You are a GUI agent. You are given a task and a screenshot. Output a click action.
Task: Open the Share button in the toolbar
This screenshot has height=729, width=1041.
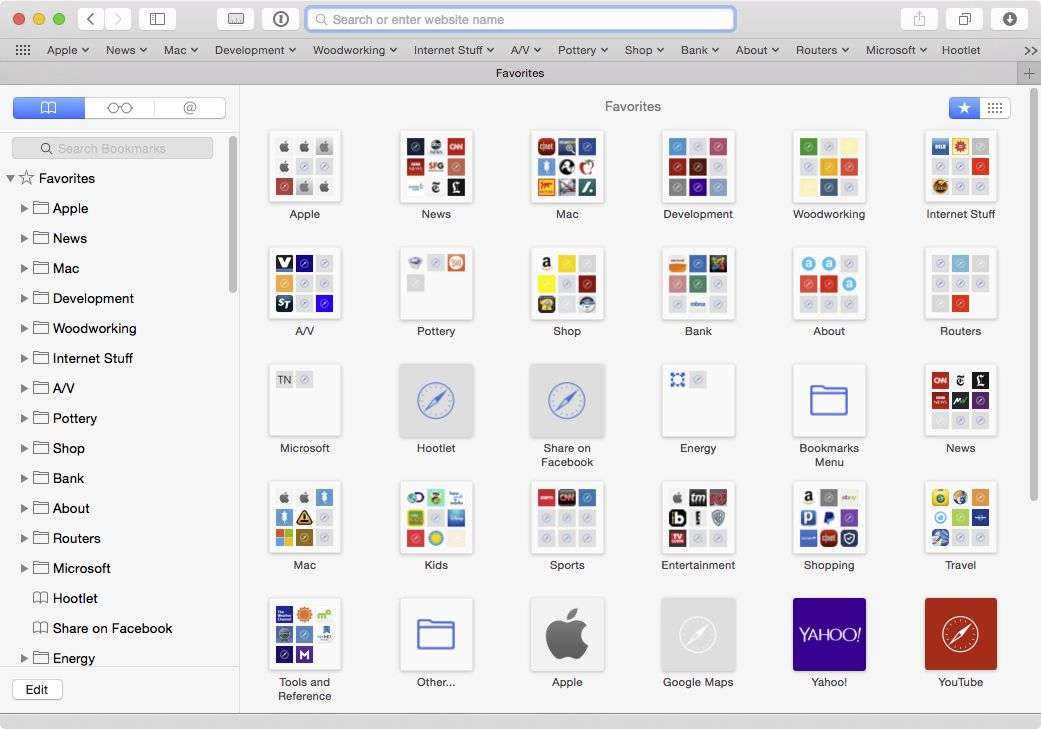click(x=919, y=19)
